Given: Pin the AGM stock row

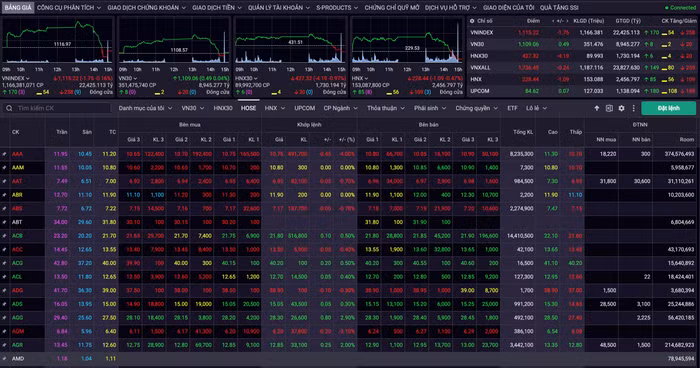Looking at the screenshot, I should tap(4, 331).
